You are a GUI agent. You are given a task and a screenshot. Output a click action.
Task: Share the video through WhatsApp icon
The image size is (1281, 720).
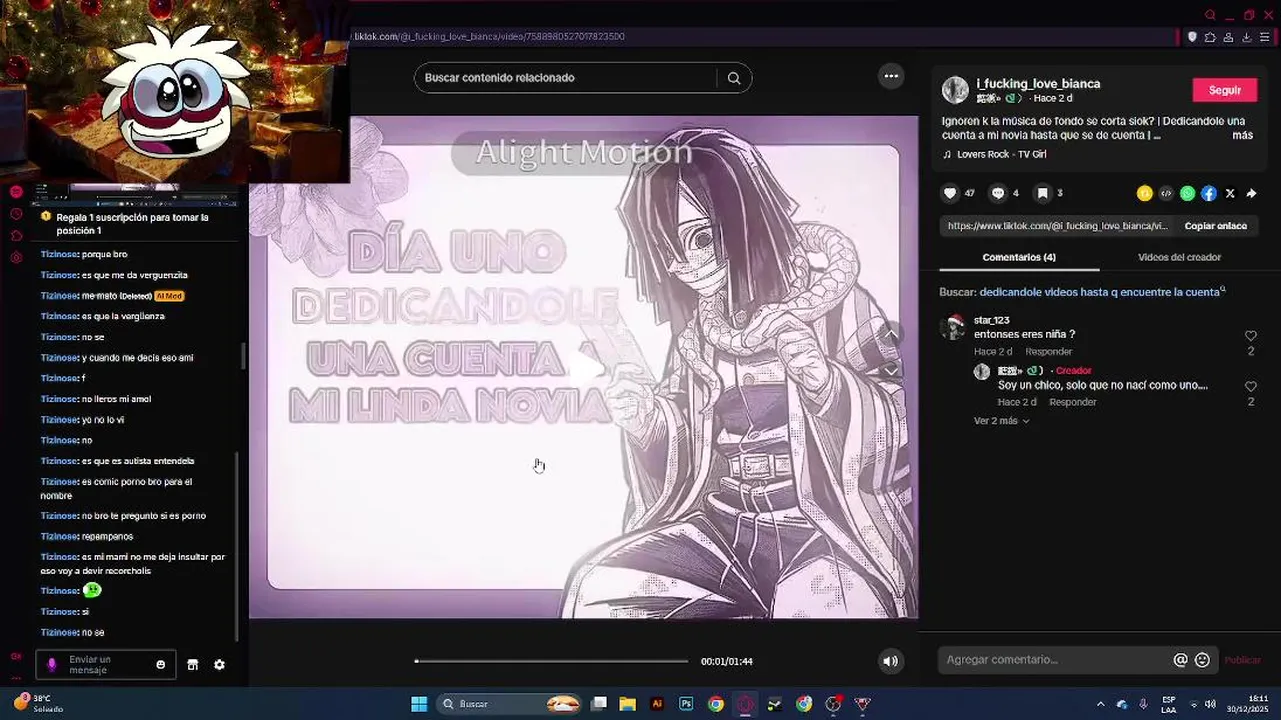[1187, 193]
